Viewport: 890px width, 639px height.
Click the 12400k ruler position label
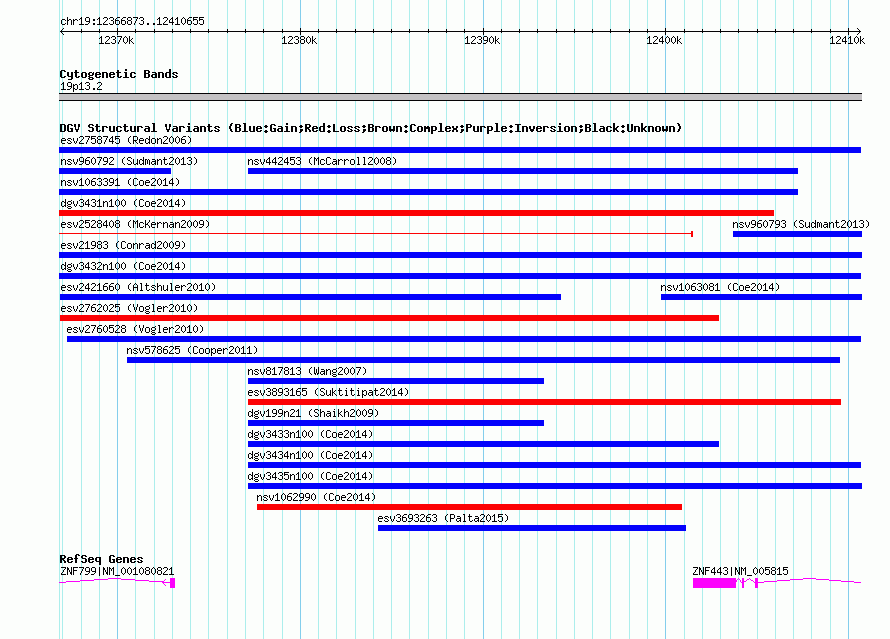point(664,40)
